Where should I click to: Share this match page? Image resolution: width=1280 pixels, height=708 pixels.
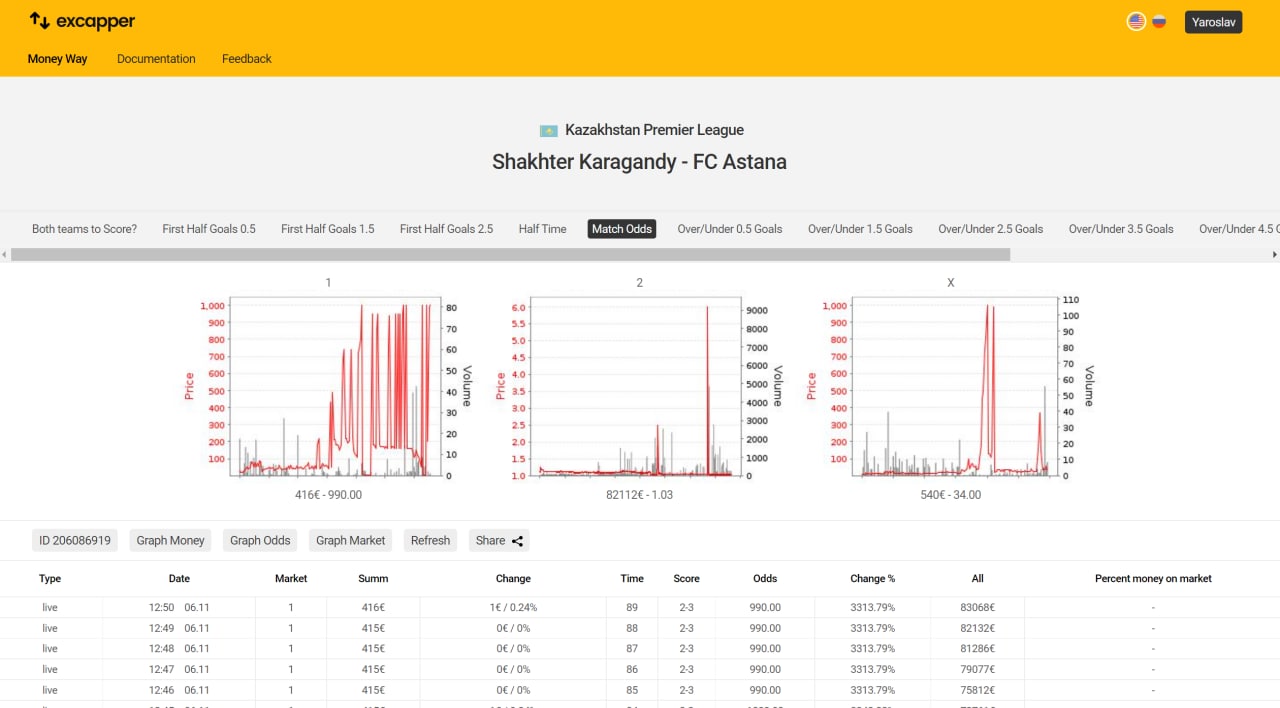pos(499,541)
